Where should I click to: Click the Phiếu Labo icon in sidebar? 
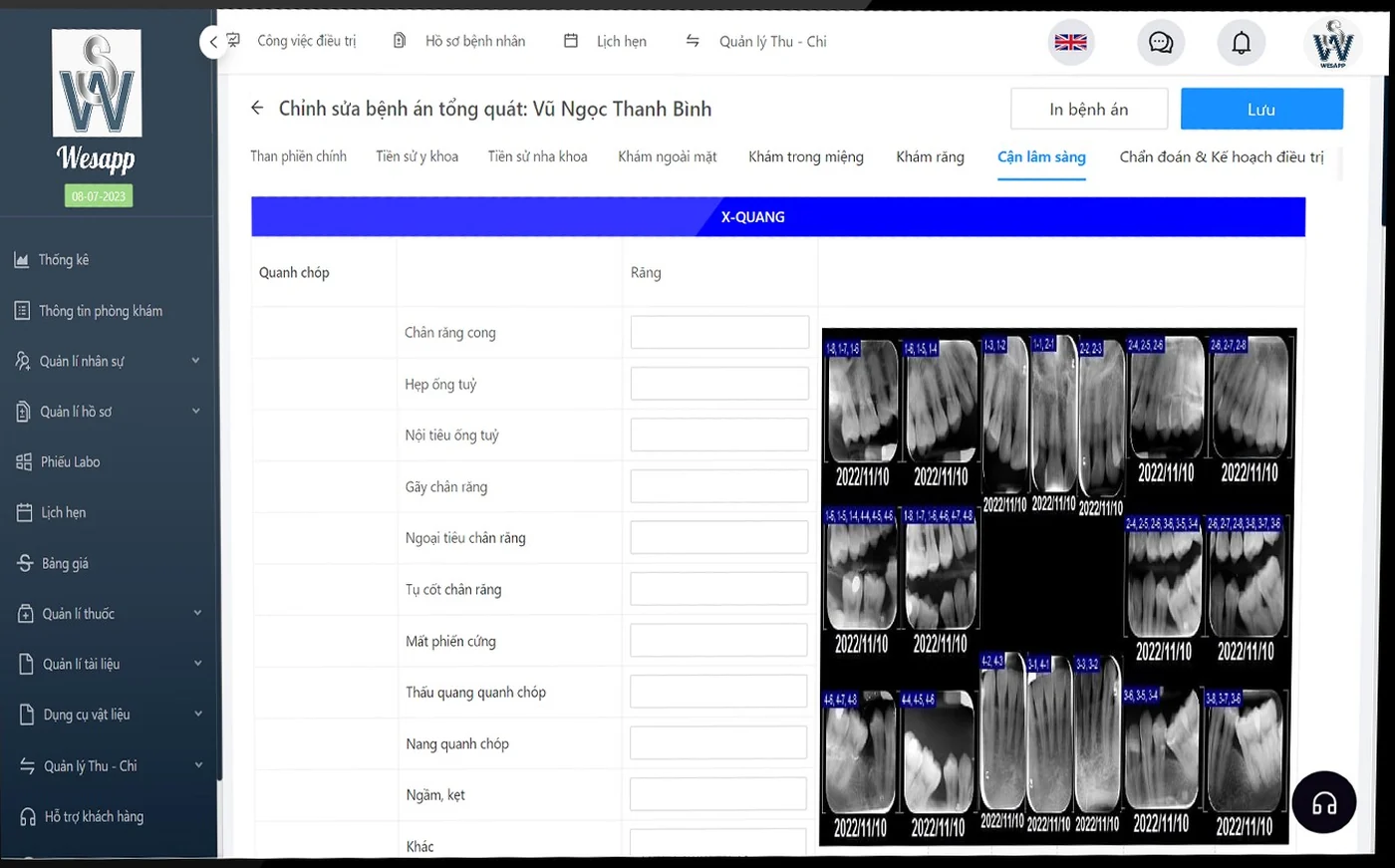pyautogui.click(x=24, y=462)
